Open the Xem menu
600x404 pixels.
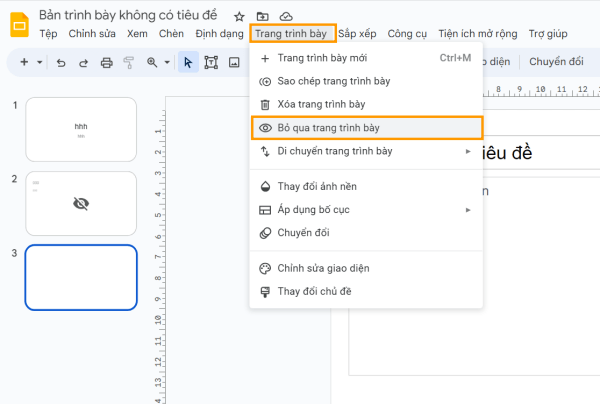pos(137,34)
